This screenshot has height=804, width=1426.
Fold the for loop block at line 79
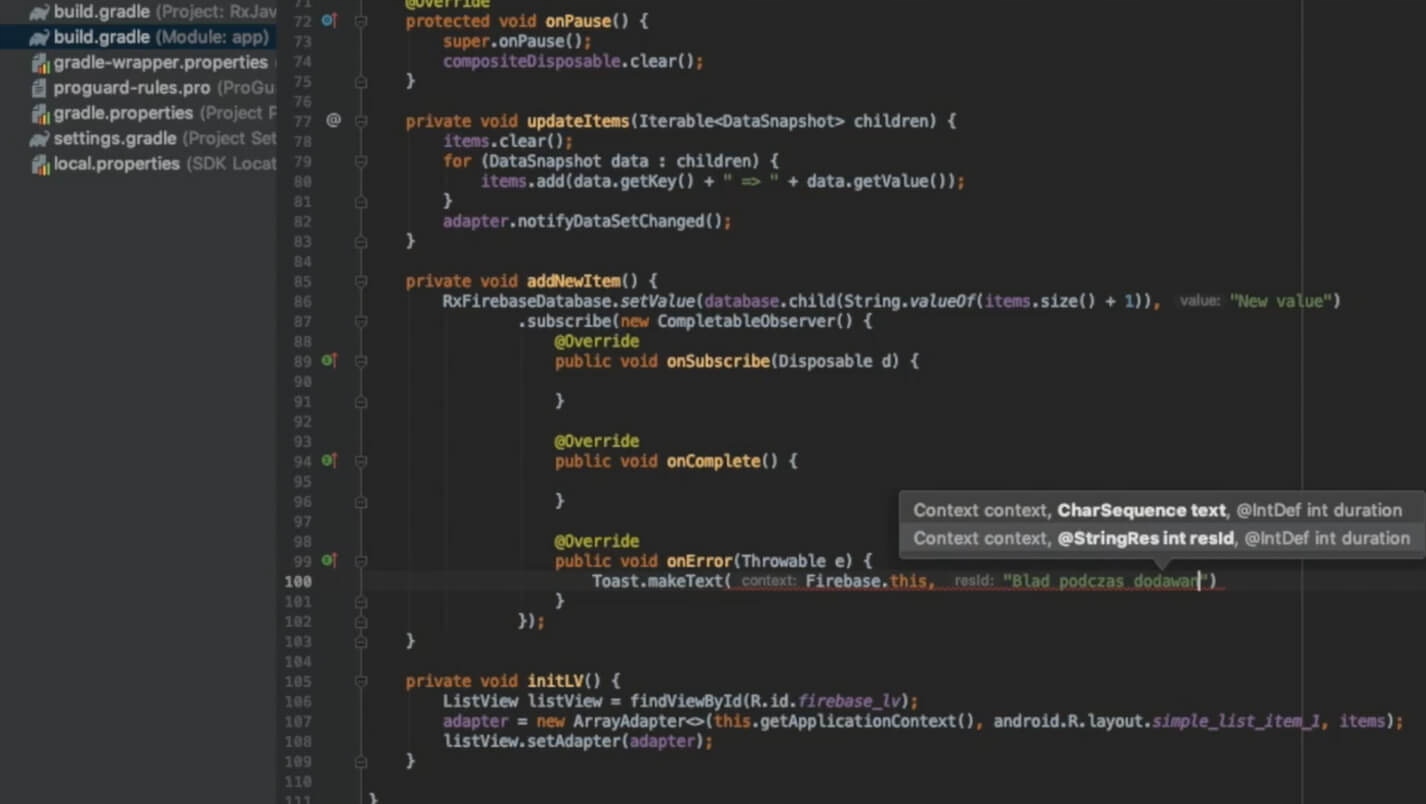pyautogui.click(x=361, y=161)
